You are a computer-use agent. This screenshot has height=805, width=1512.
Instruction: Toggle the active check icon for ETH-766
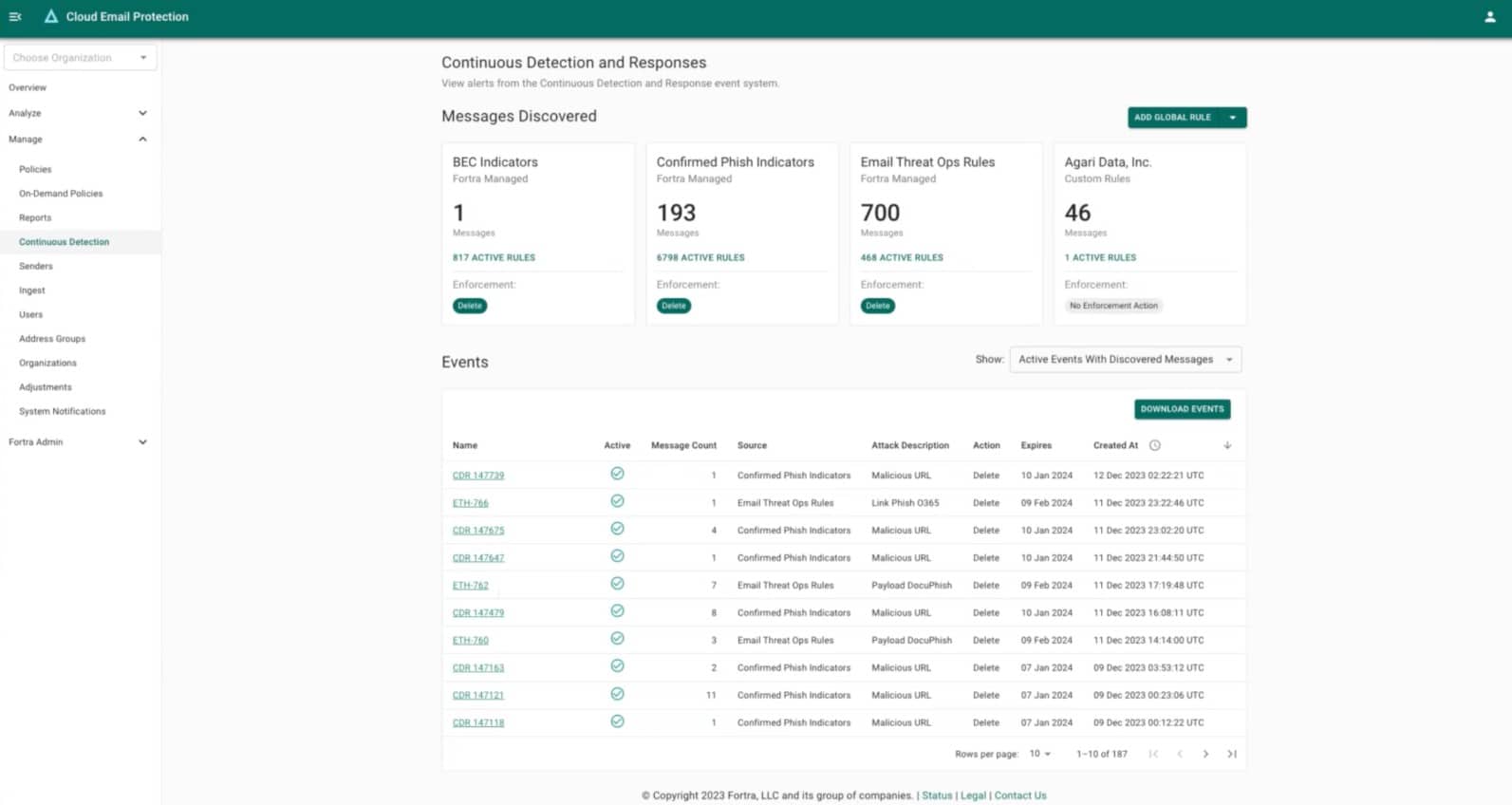point(617,501)
